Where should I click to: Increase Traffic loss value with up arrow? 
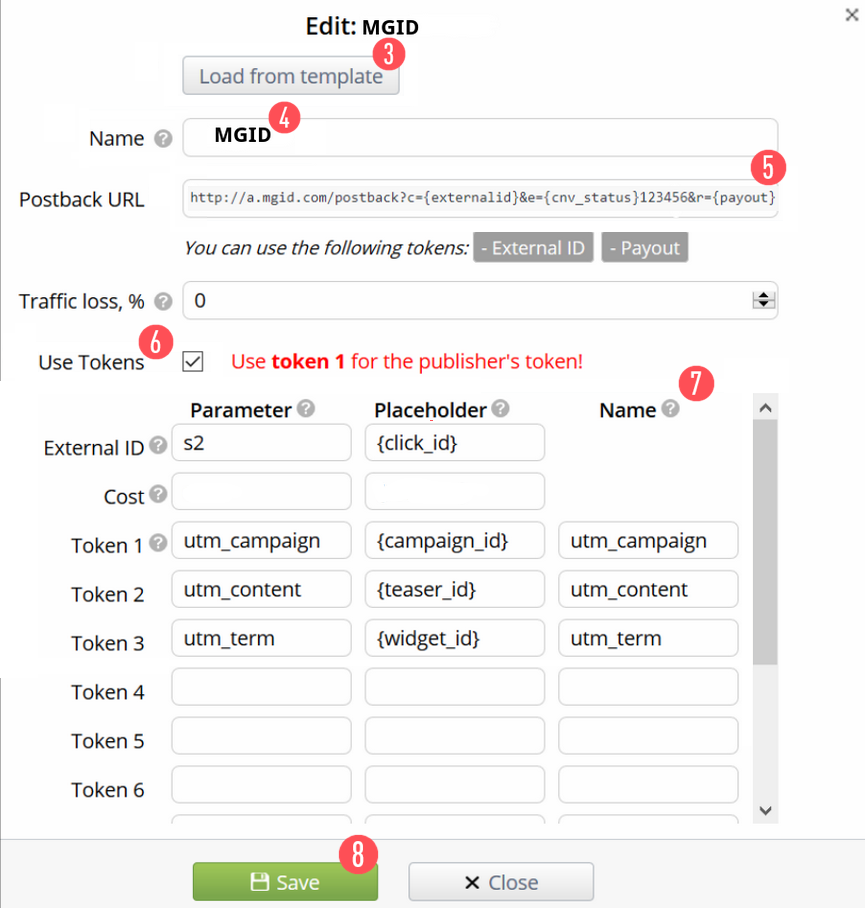tap(764, 295)
